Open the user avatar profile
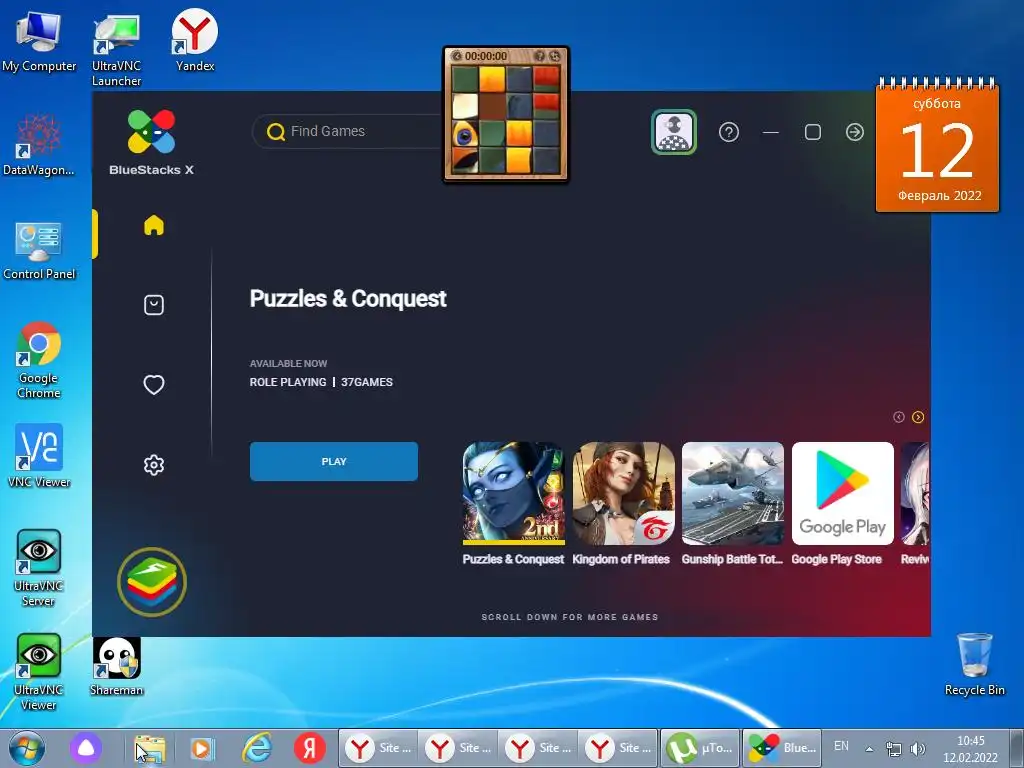The height and width of the screenshot is (768, 1024). pyautogui.click(x=674, y=132)
